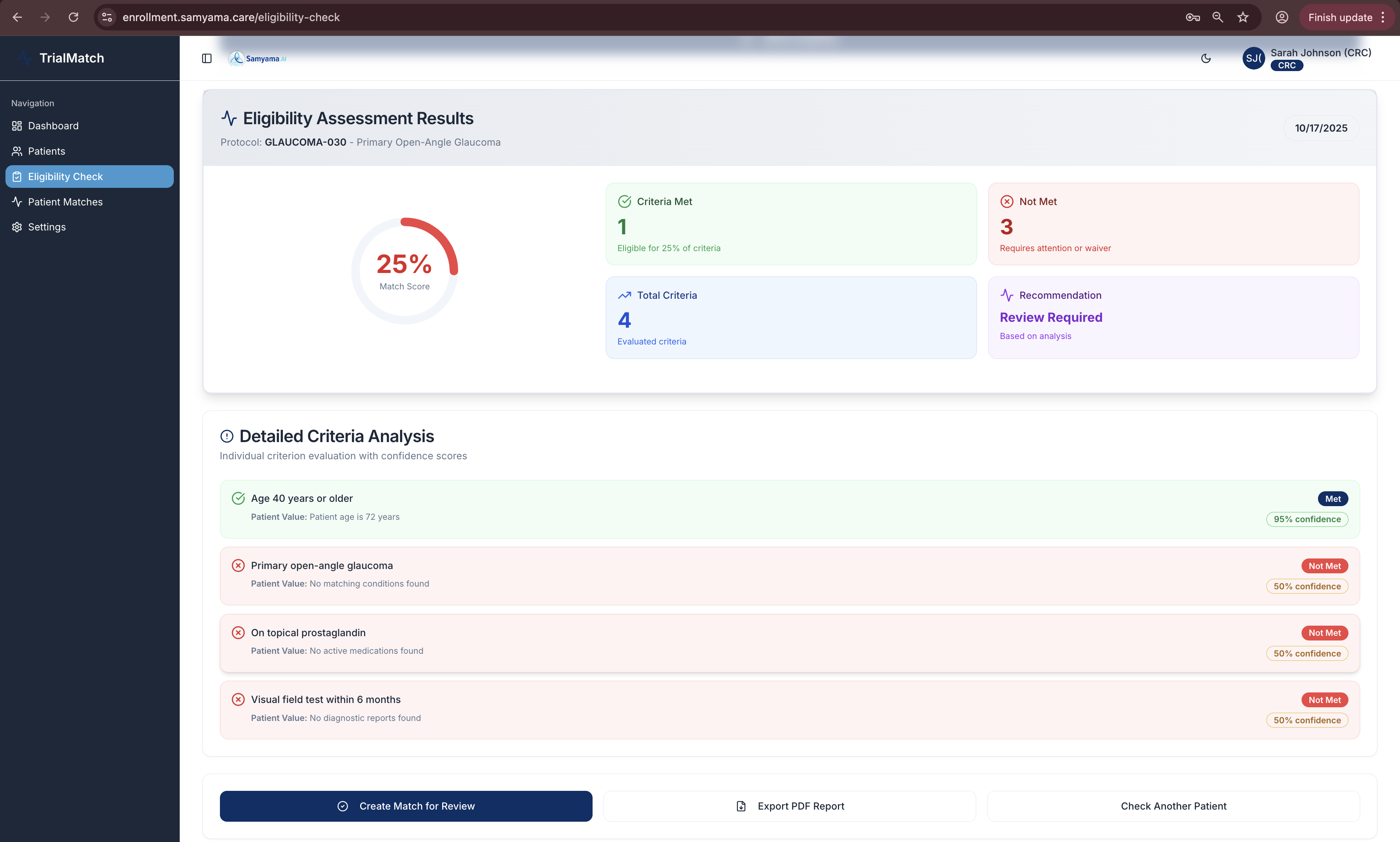Screen dimensions: 1400x842
Task: Click Check Another Patient button
Action: tap(1173, 806)
